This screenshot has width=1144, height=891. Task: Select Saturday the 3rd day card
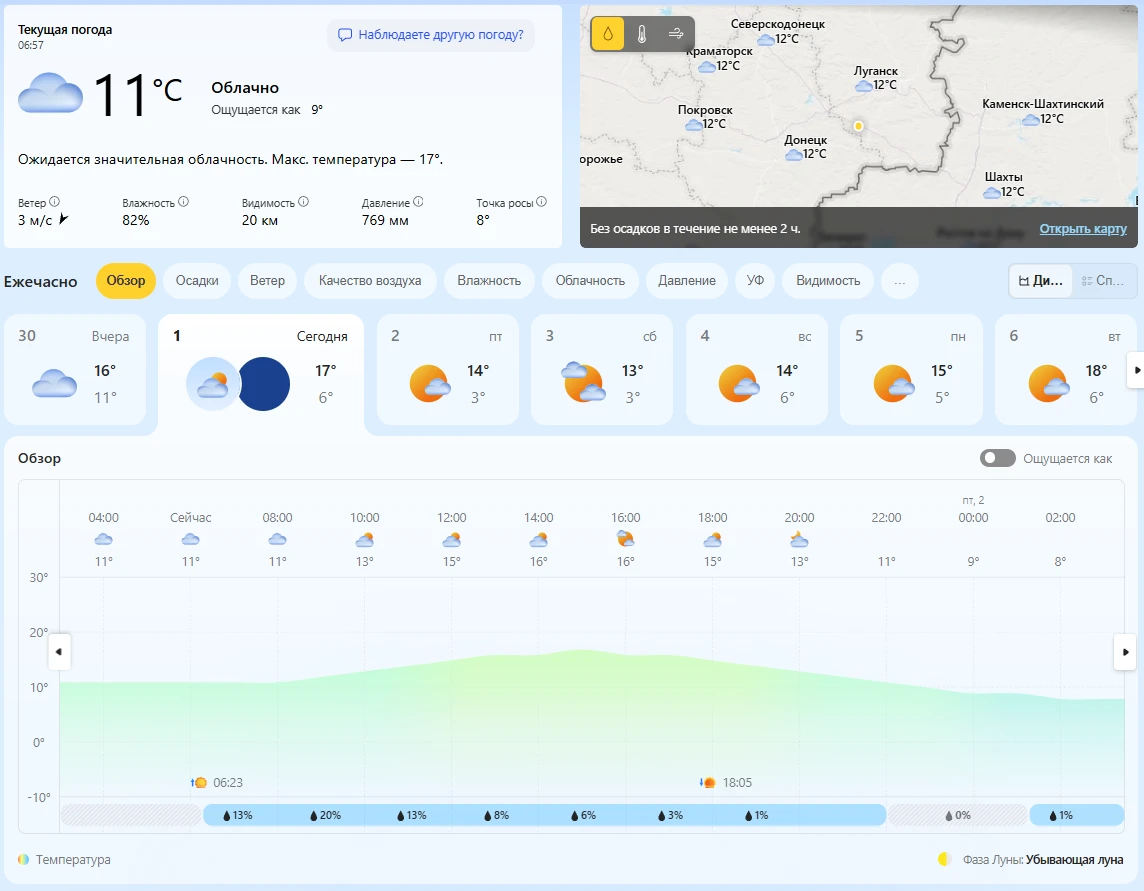click(x=601, y=369)
